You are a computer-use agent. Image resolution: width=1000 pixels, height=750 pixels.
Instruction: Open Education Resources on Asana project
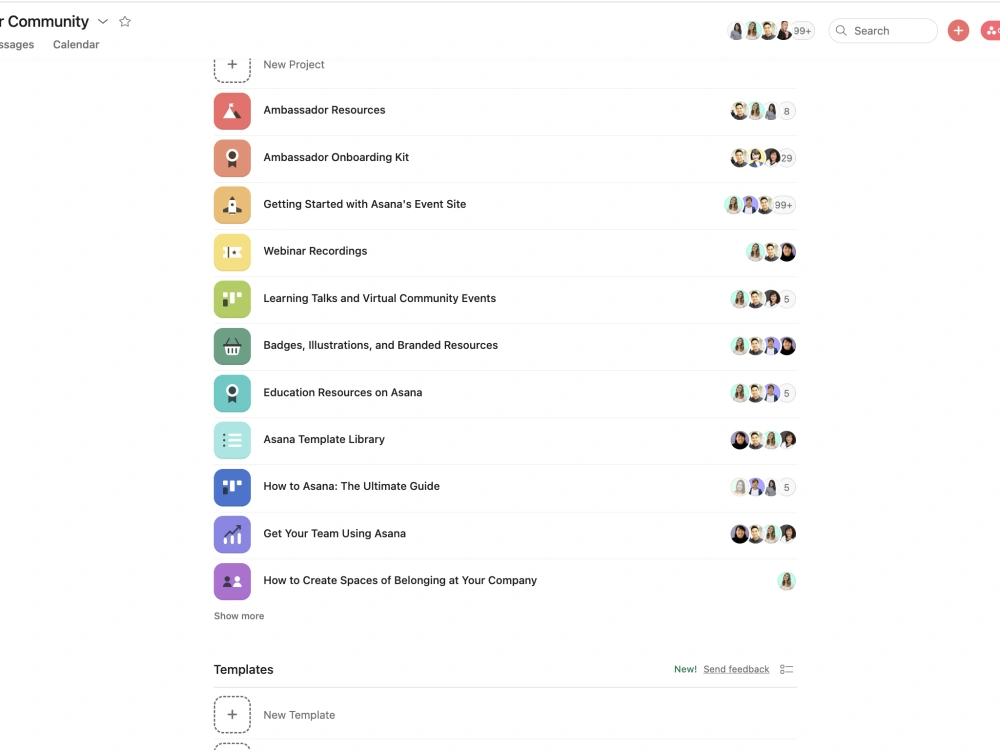[342, 392]
